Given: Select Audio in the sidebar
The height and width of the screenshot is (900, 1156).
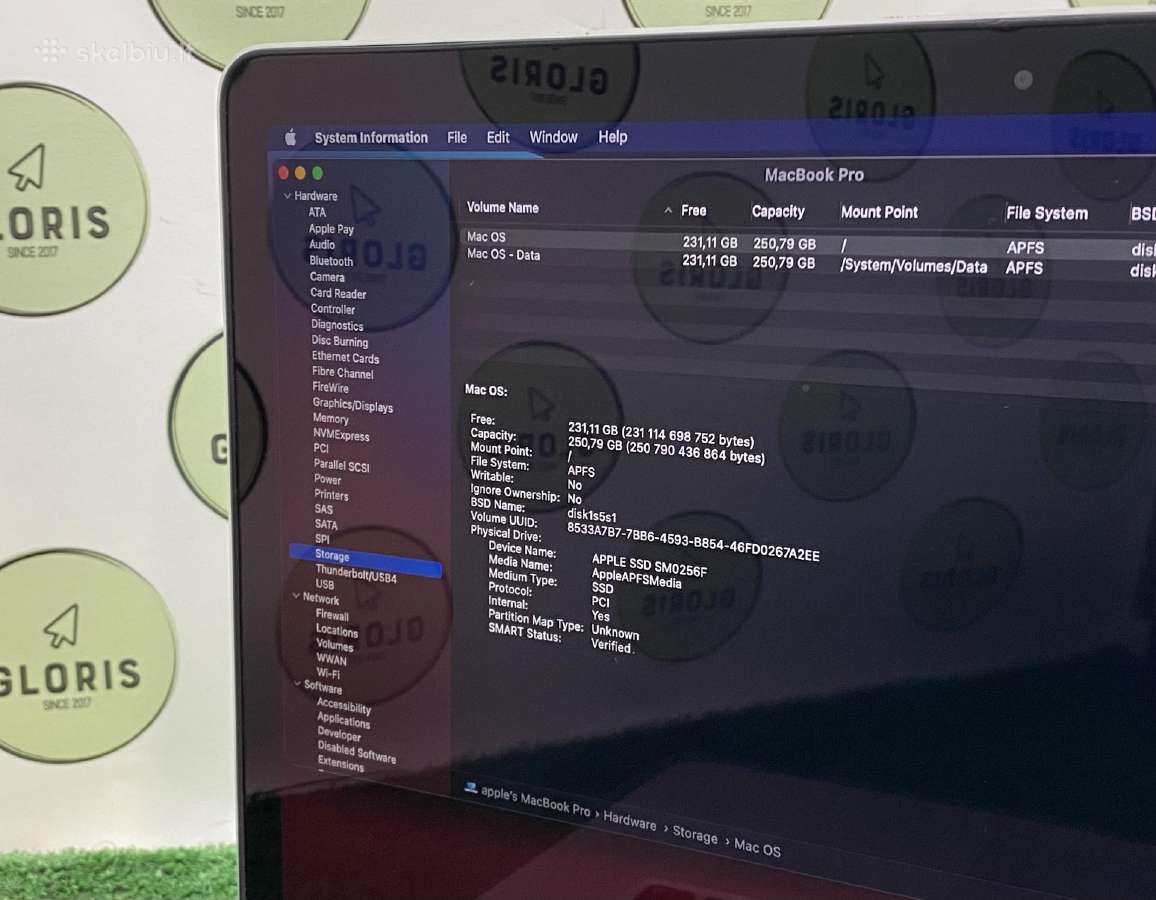Looking at the screenshot, I should tap(322, 245).
